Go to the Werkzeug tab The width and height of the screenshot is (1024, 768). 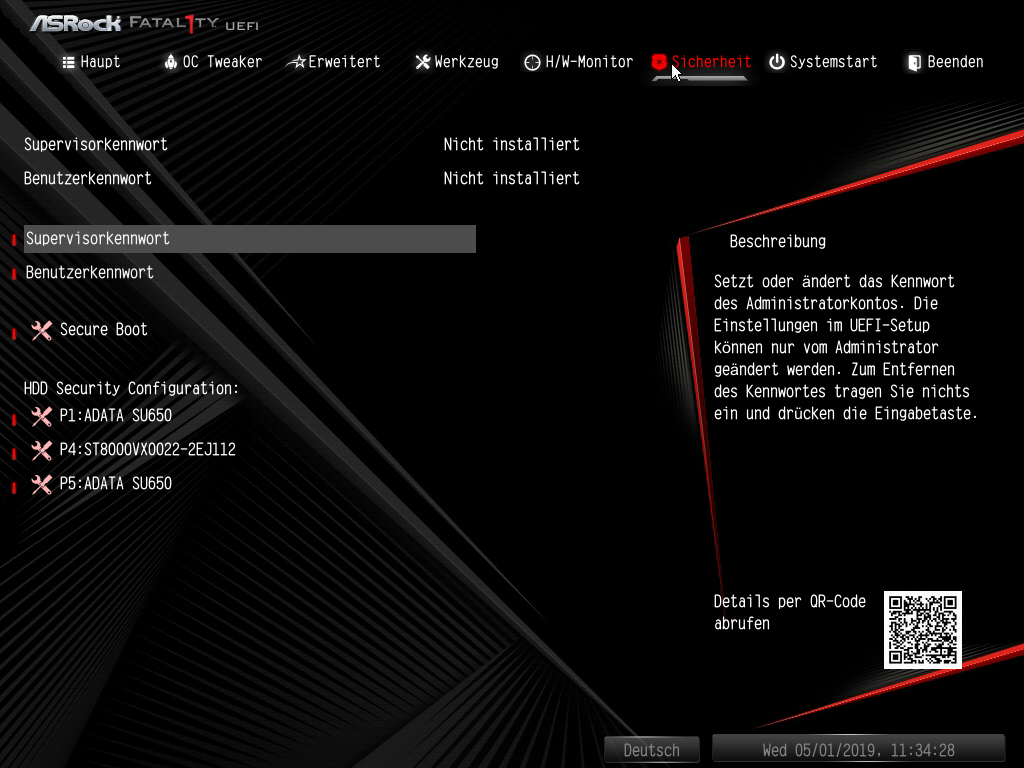pos(457,62)
